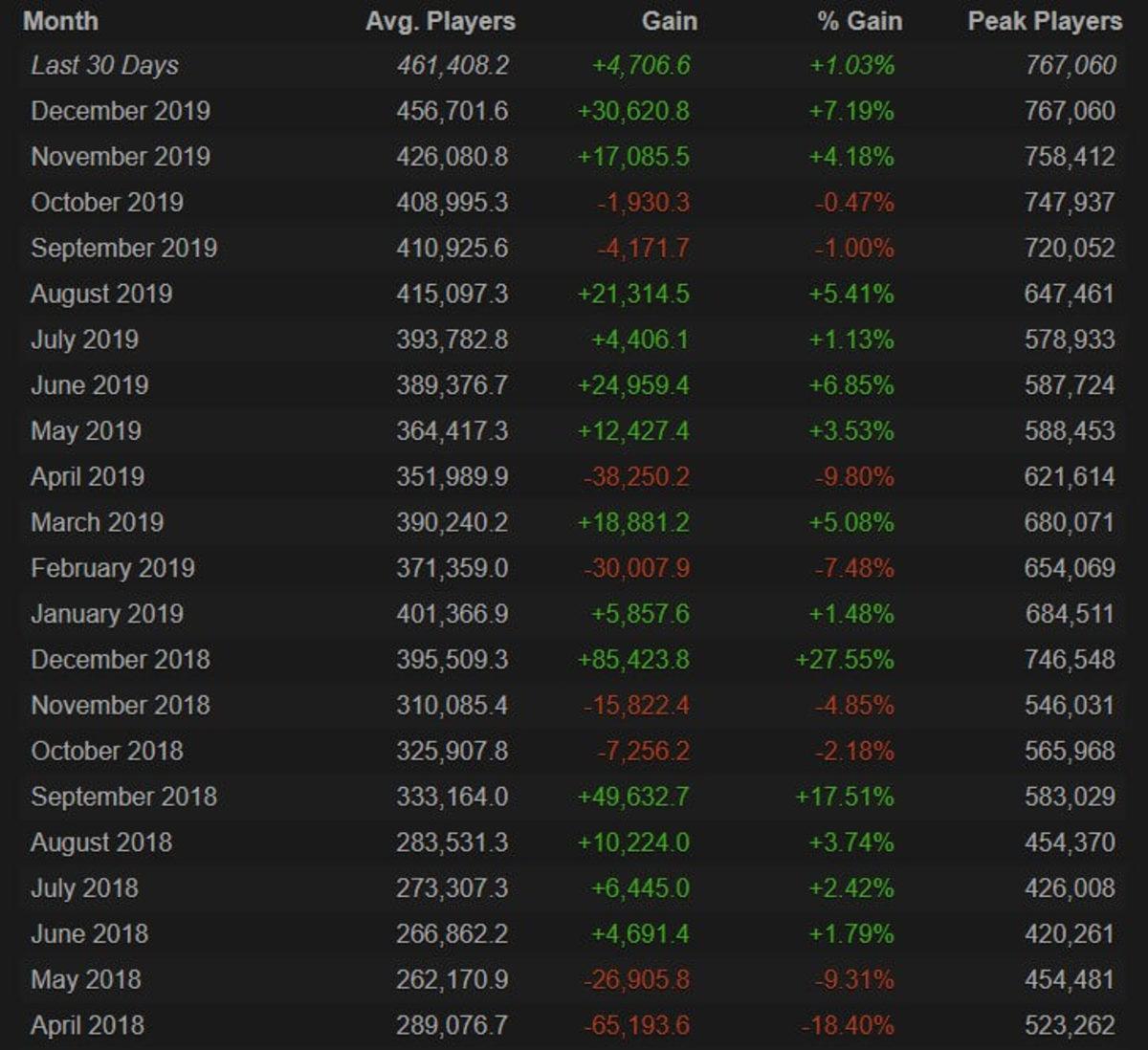Click the Peak Players column header

1045,21
